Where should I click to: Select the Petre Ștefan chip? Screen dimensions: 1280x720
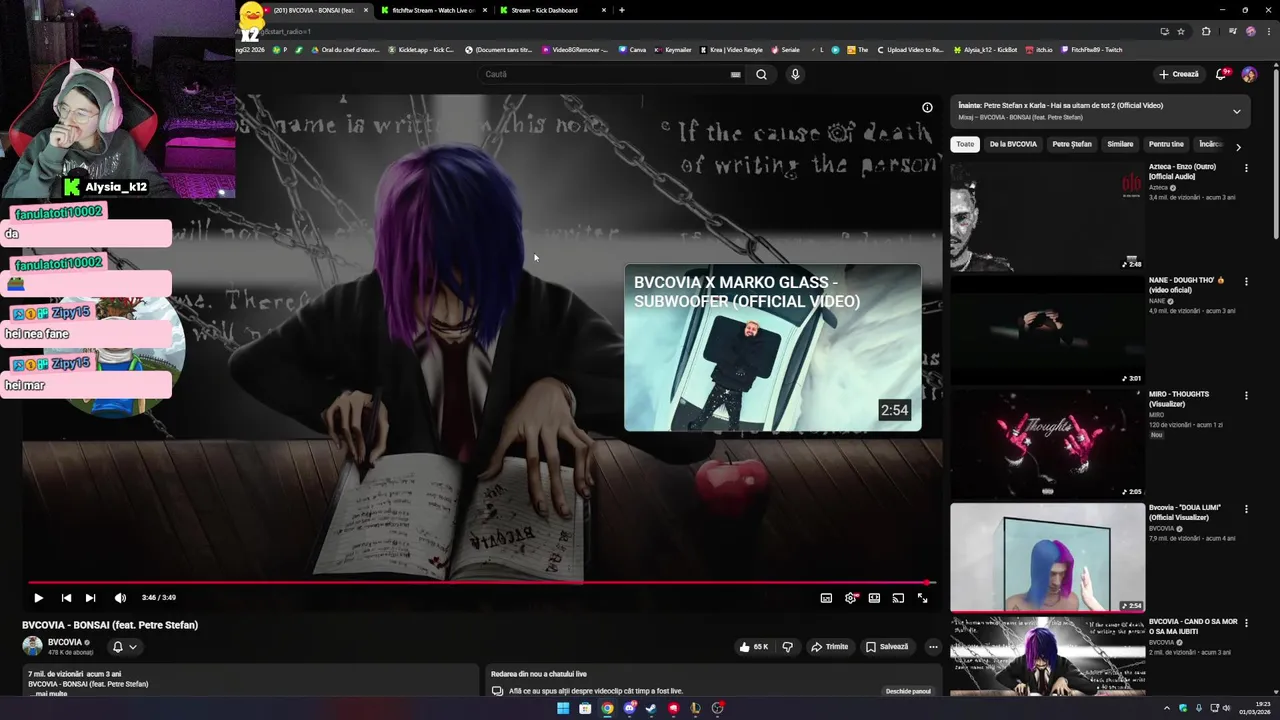(x=1072, y=144)
